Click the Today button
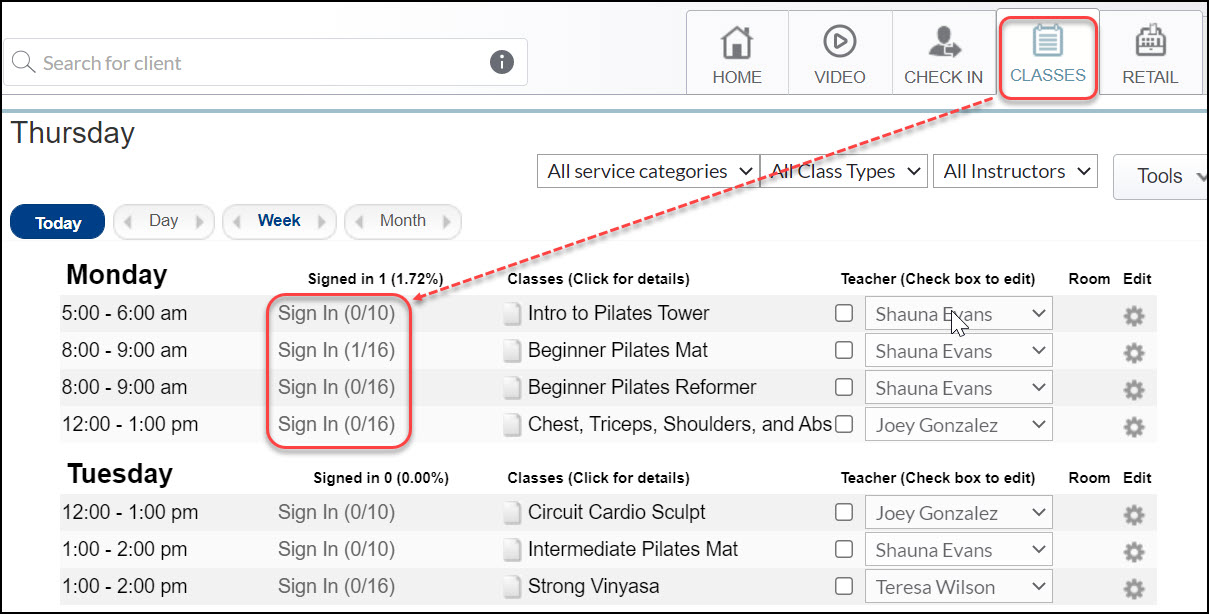The width and height of the screenshot is (1209, 614). [57, 222]
